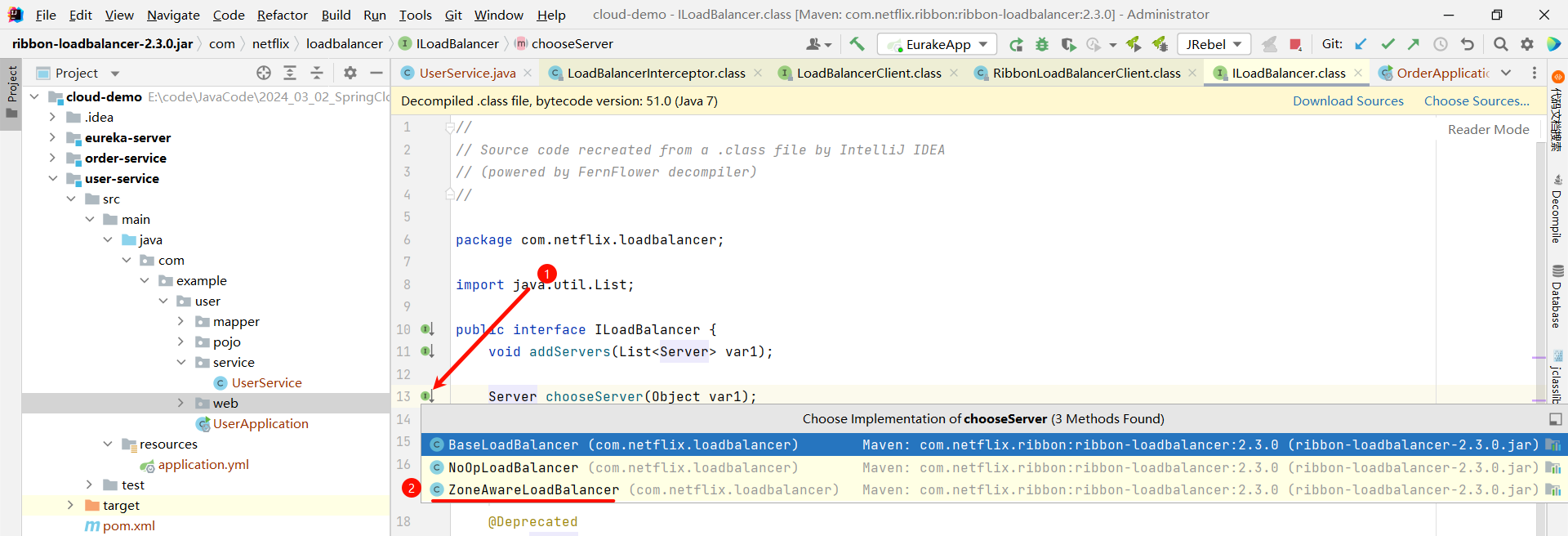Screen dimensions: 1568x536
Task: Switch to LoadBalancerInterceptor.class tab
Action: [656, 73]
